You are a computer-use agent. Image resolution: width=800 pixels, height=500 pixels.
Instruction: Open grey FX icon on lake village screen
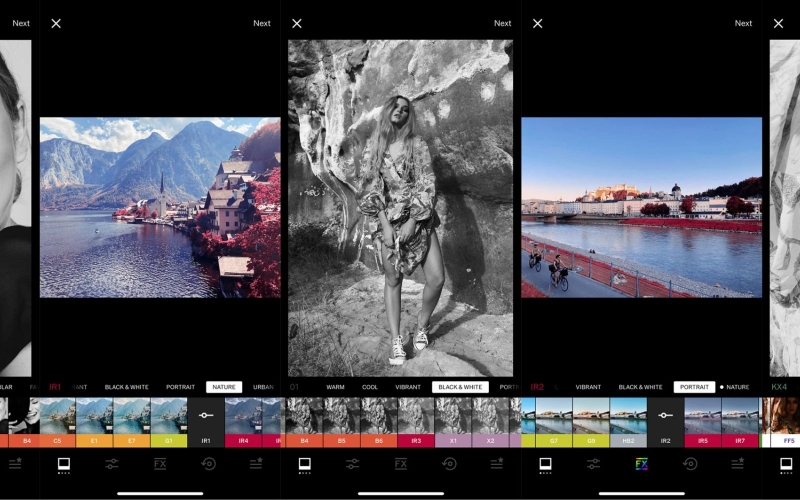(x=160, y=464)
